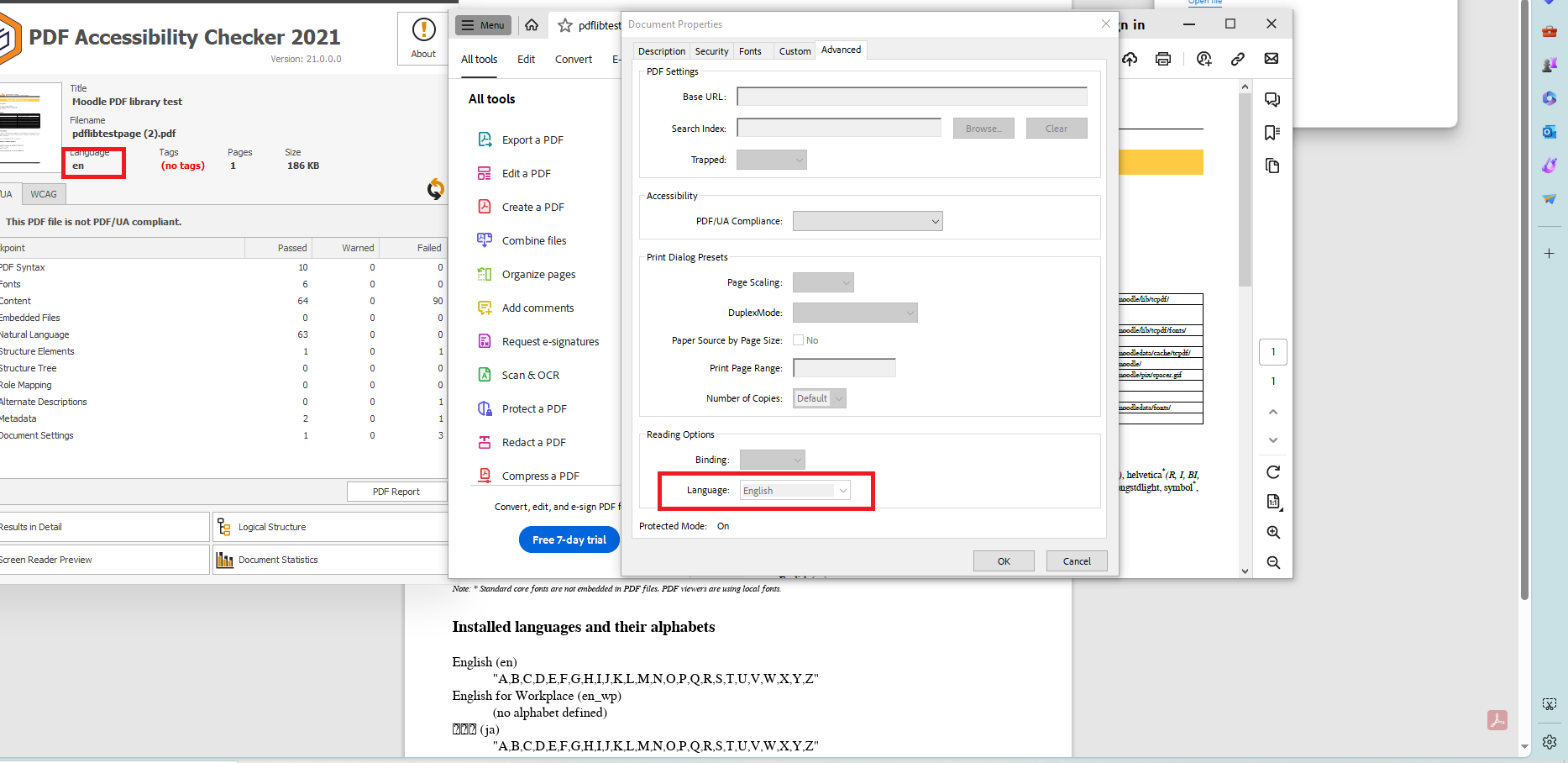Viewport: 1568px width, 763px height.
Task: Switch to the Description tab
Action: pyautogui.click(x=662, y=51)
